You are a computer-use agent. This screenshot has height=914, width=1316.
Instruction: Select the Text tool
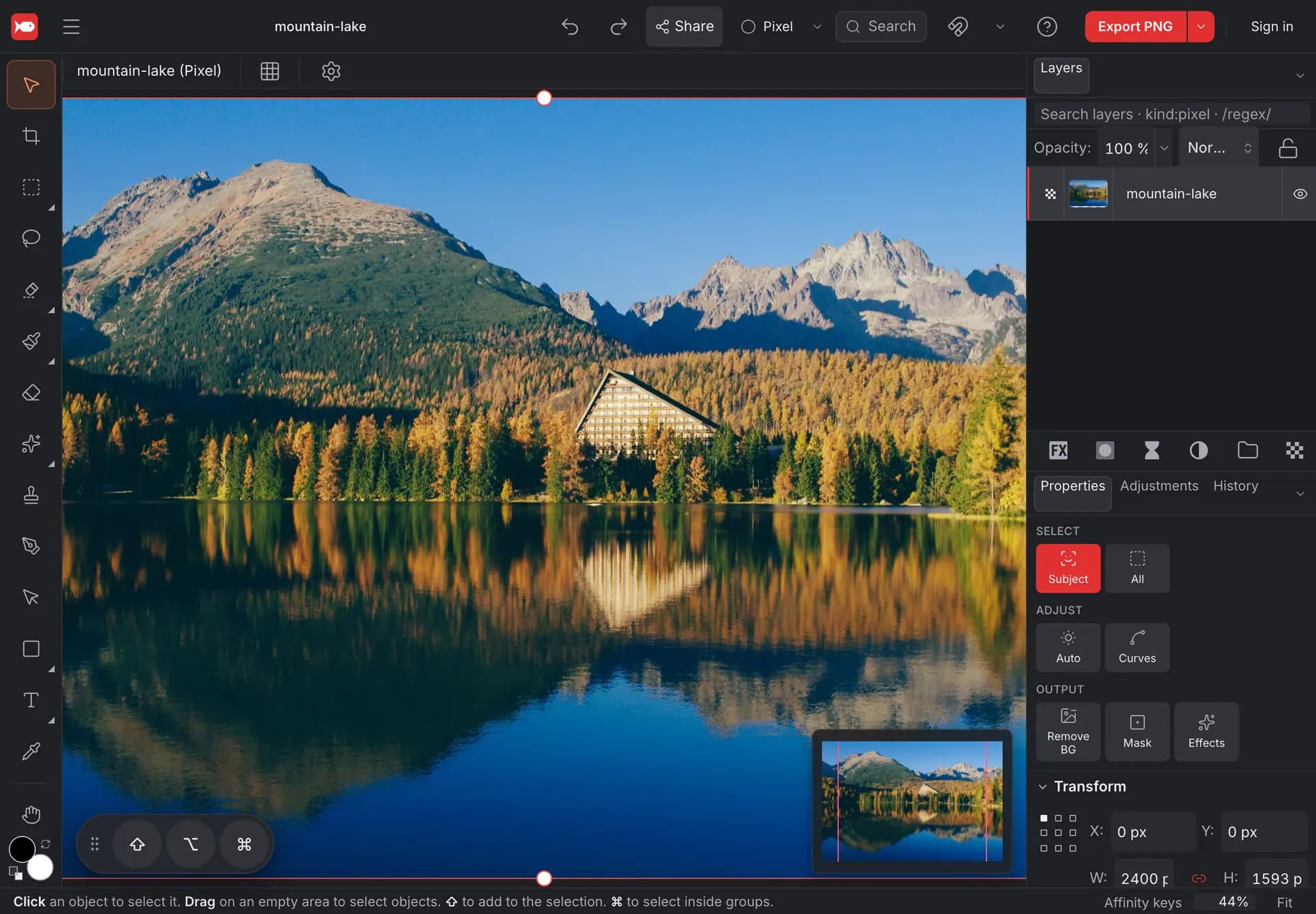[31, 700]
